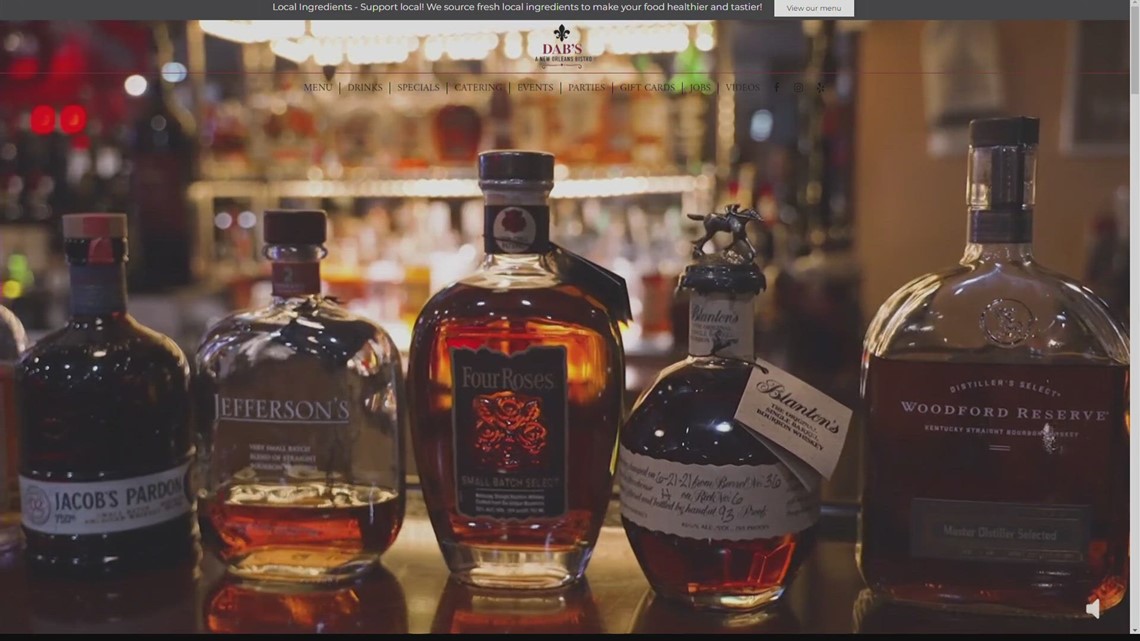Open the Events navigation item
The image size is (1140, 641).
tap(535, 87)
